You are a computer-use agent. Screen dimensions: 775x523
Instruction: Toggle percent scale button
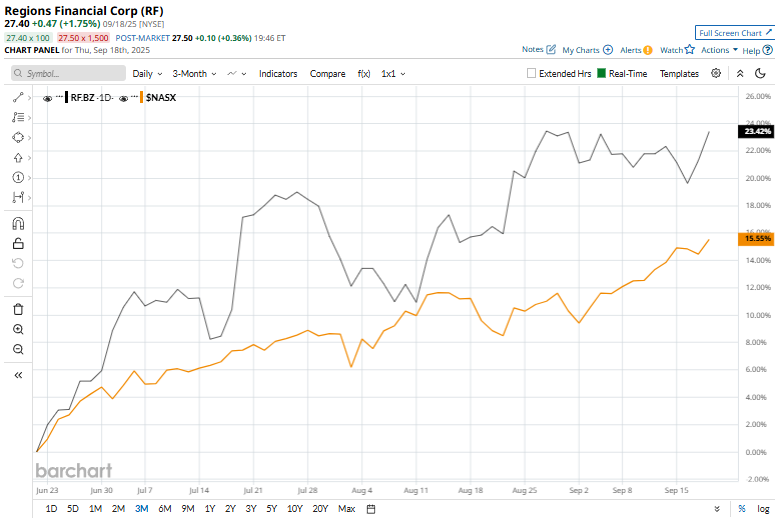pyautogui.click(x=741, y=509)
